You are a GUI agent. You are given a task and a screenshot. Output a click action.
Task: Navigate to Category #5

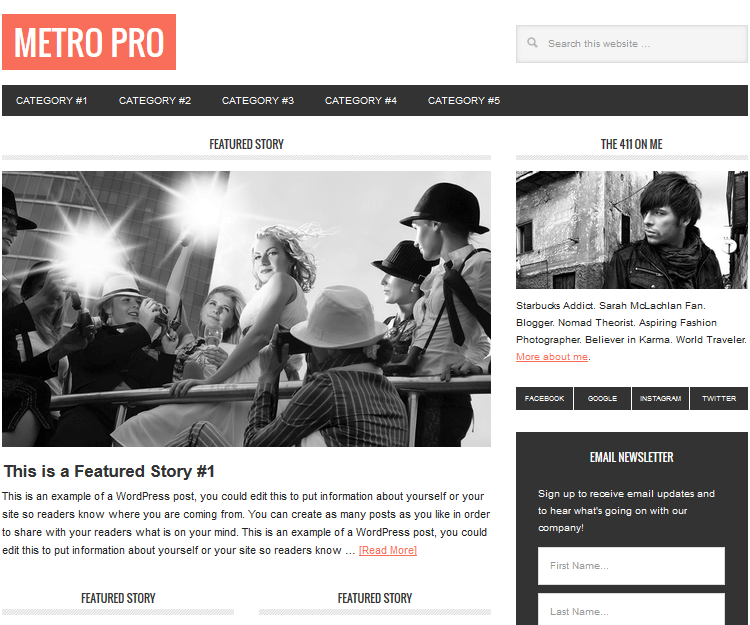[x=464, y=100]
